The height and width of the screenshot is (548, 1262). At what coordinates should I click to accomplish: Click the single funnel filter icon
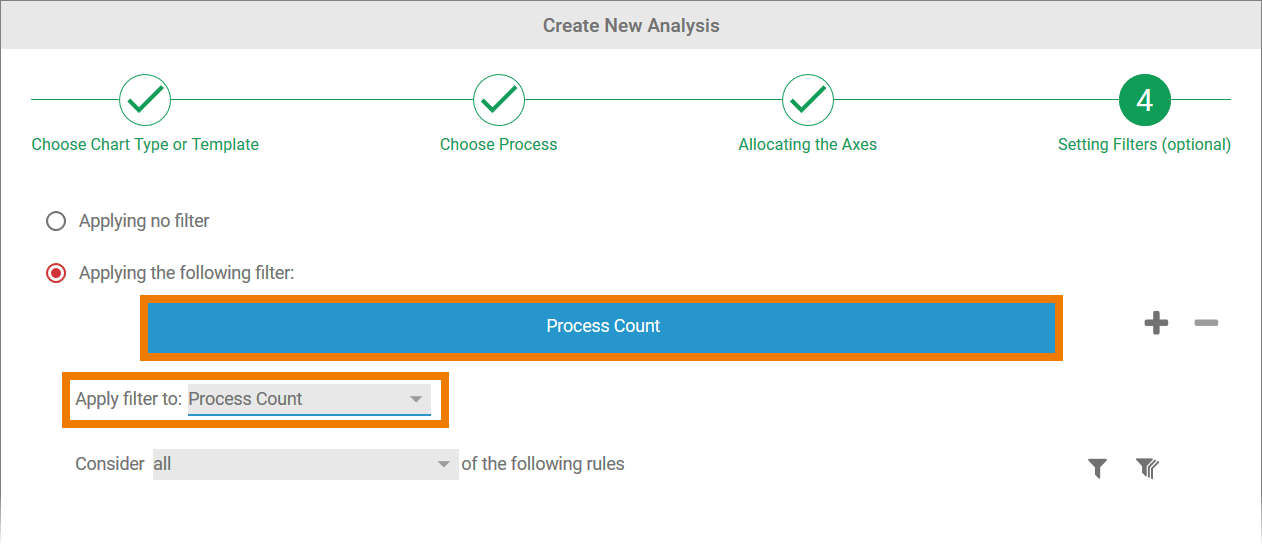(1098, 468)
